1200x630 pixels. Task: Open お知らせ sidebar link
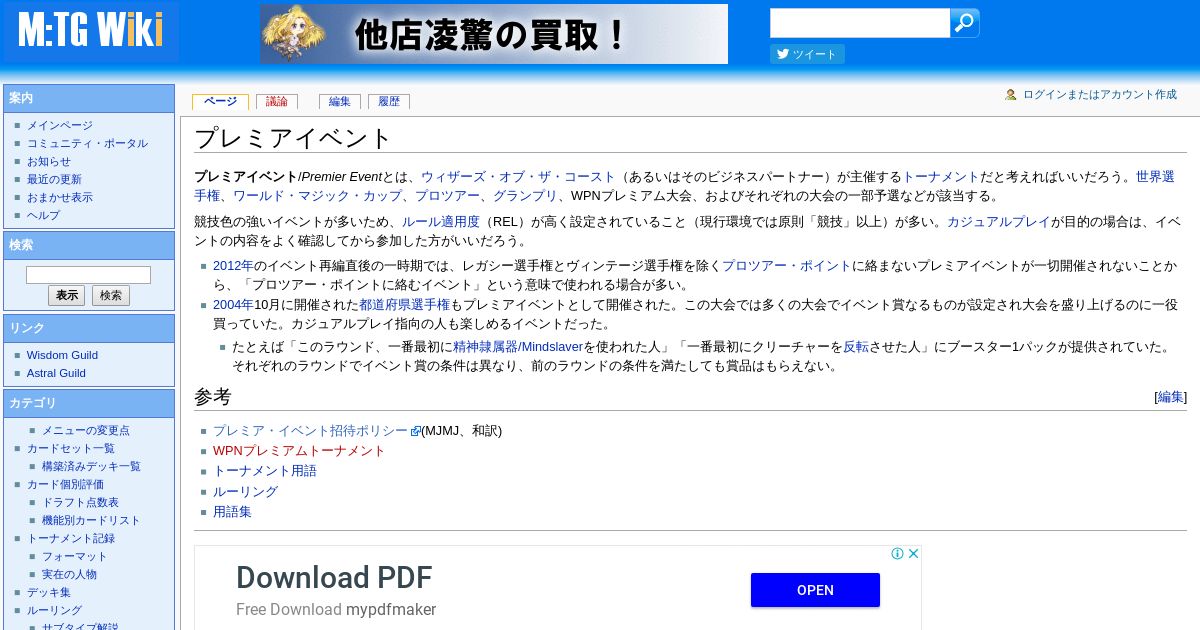point(49,161)
